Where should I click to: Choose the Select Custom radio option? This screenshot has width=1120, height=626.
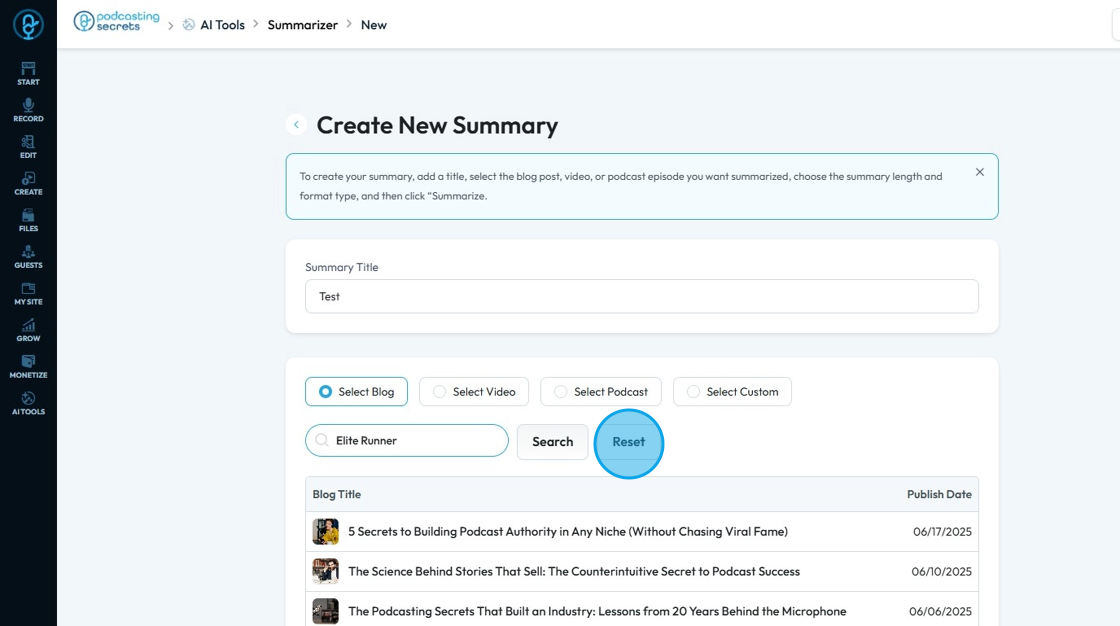[693, 392]
